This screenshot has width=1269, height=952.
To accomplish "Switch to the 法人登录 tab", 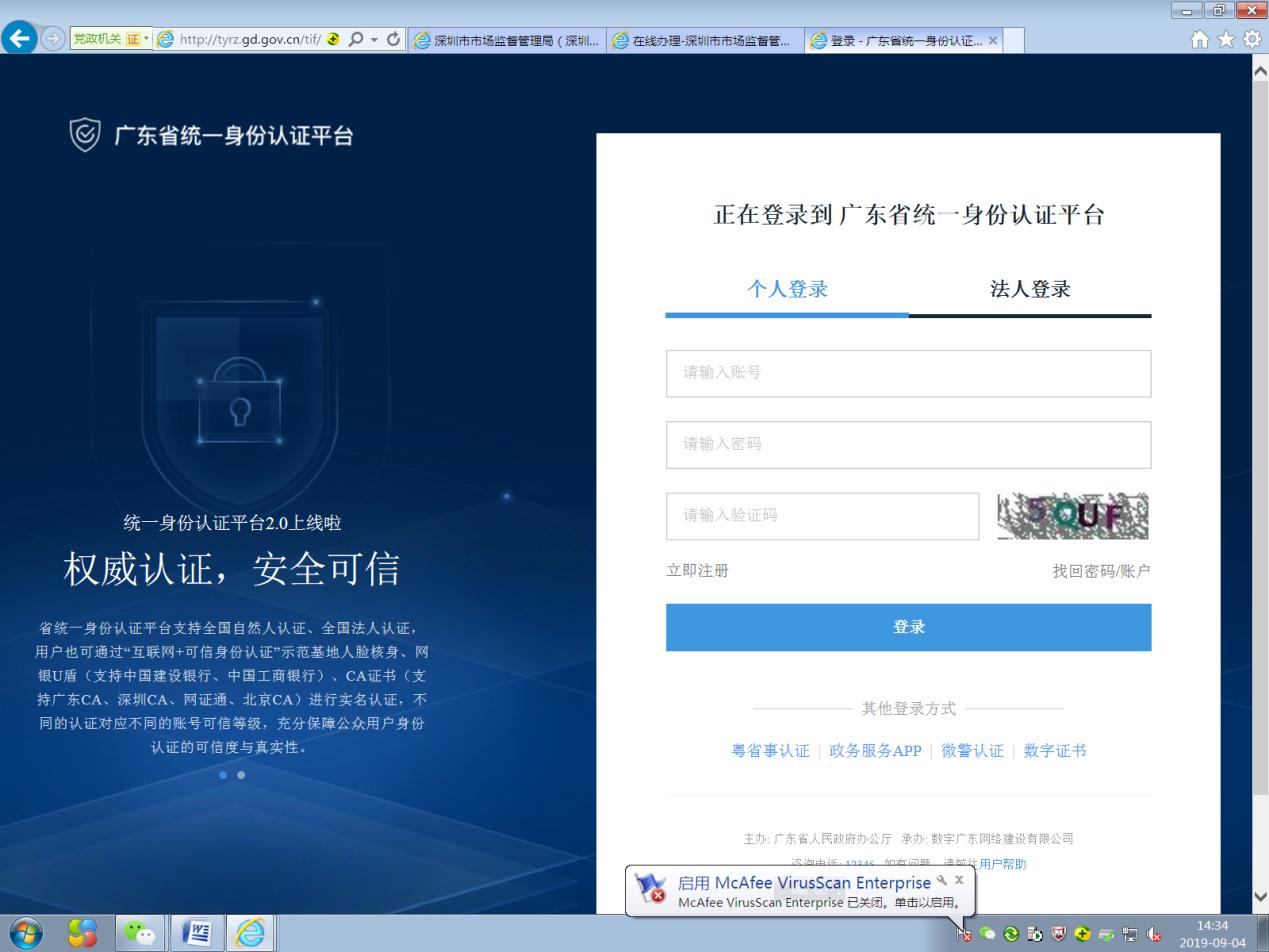I will [x=1029, y=289].
